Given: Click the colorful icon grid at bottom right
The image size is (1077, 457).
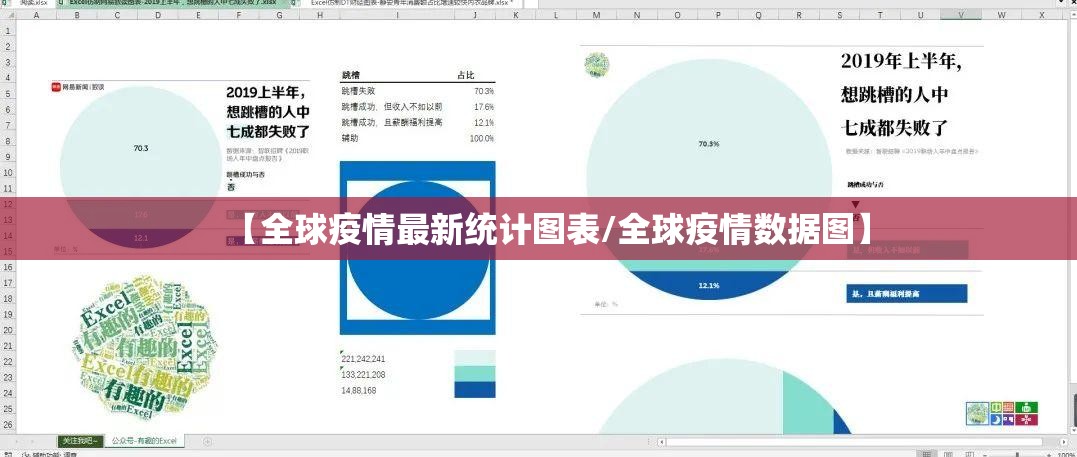Looking at the screenshot, I should click(x=1002, y=411).
